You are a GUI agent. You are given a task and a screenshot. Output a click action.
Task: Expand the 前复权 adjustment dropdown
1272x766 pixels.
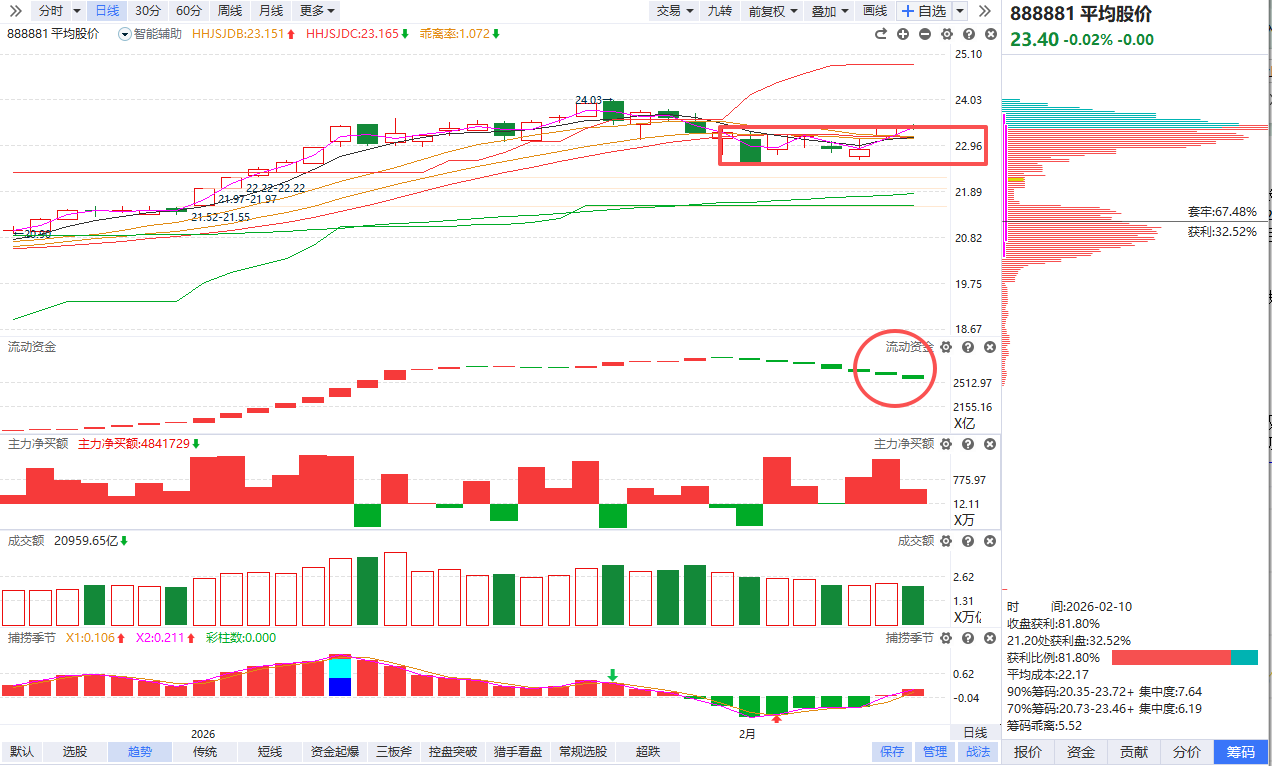(x=774, y=10)
